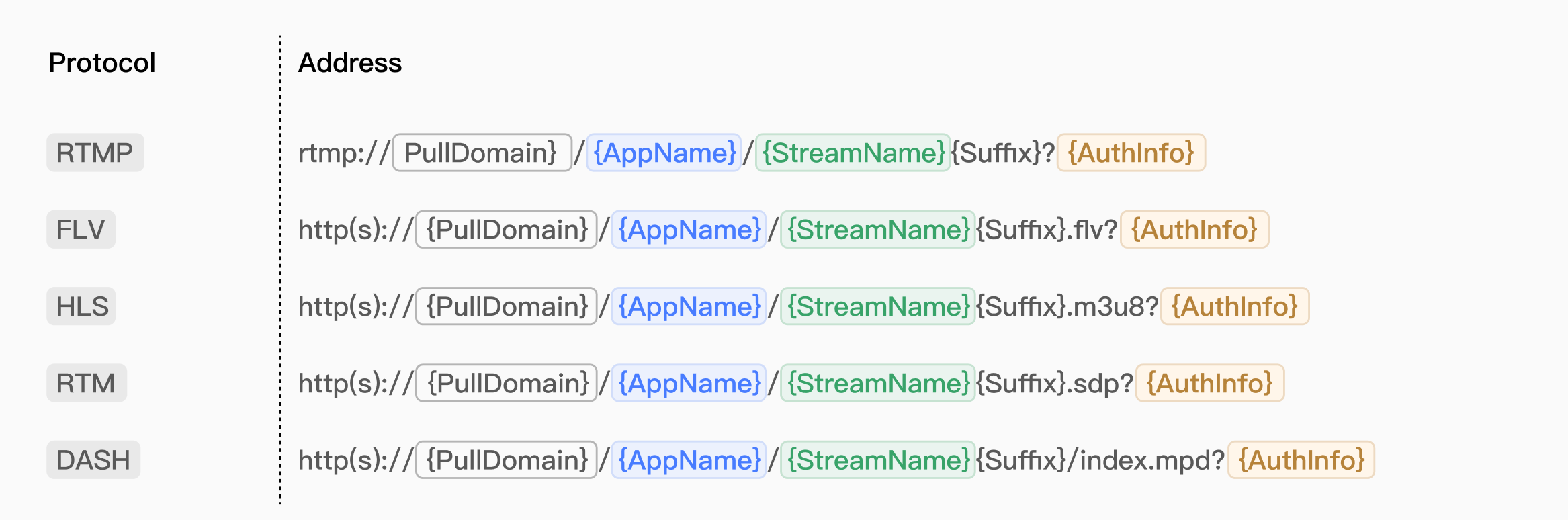Click AuthInfo tag after .flv suffix

[x=1194, y=230]
